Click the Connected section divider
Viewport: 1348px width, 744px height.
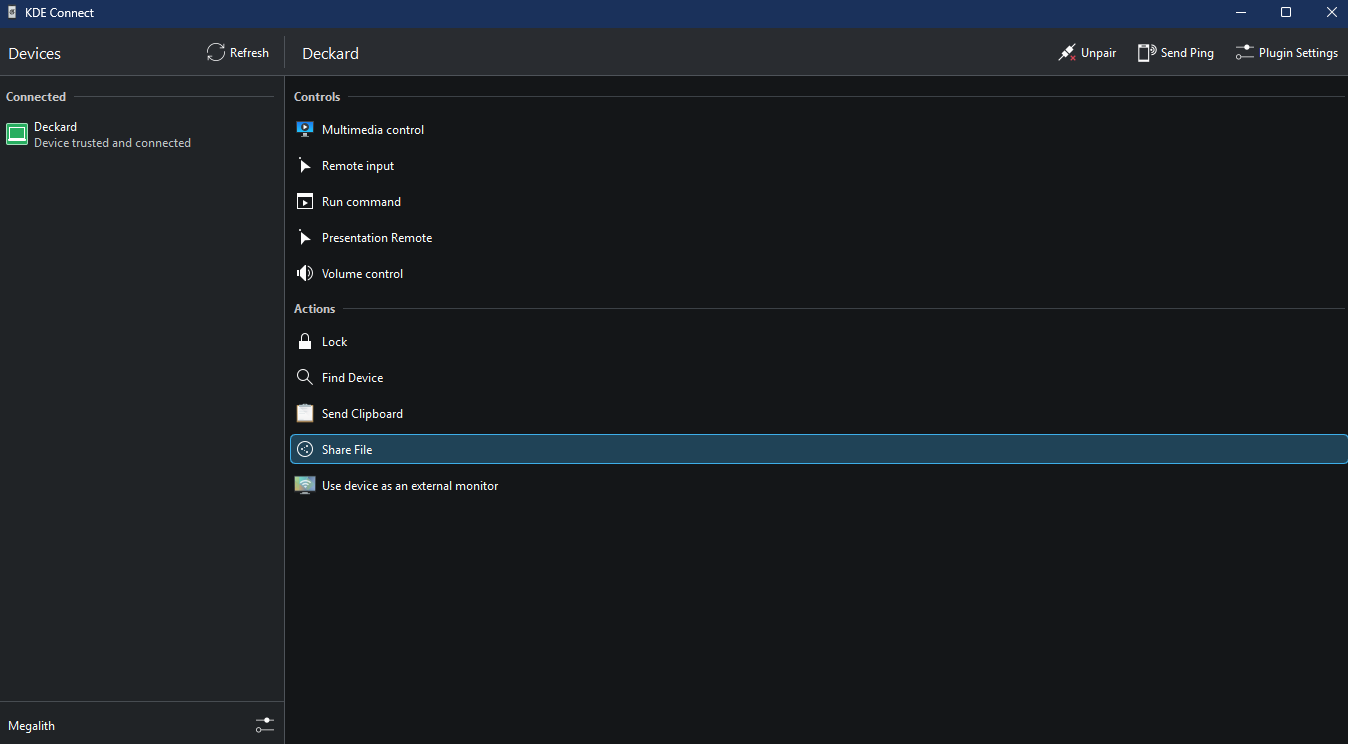[x=35, y=96]
